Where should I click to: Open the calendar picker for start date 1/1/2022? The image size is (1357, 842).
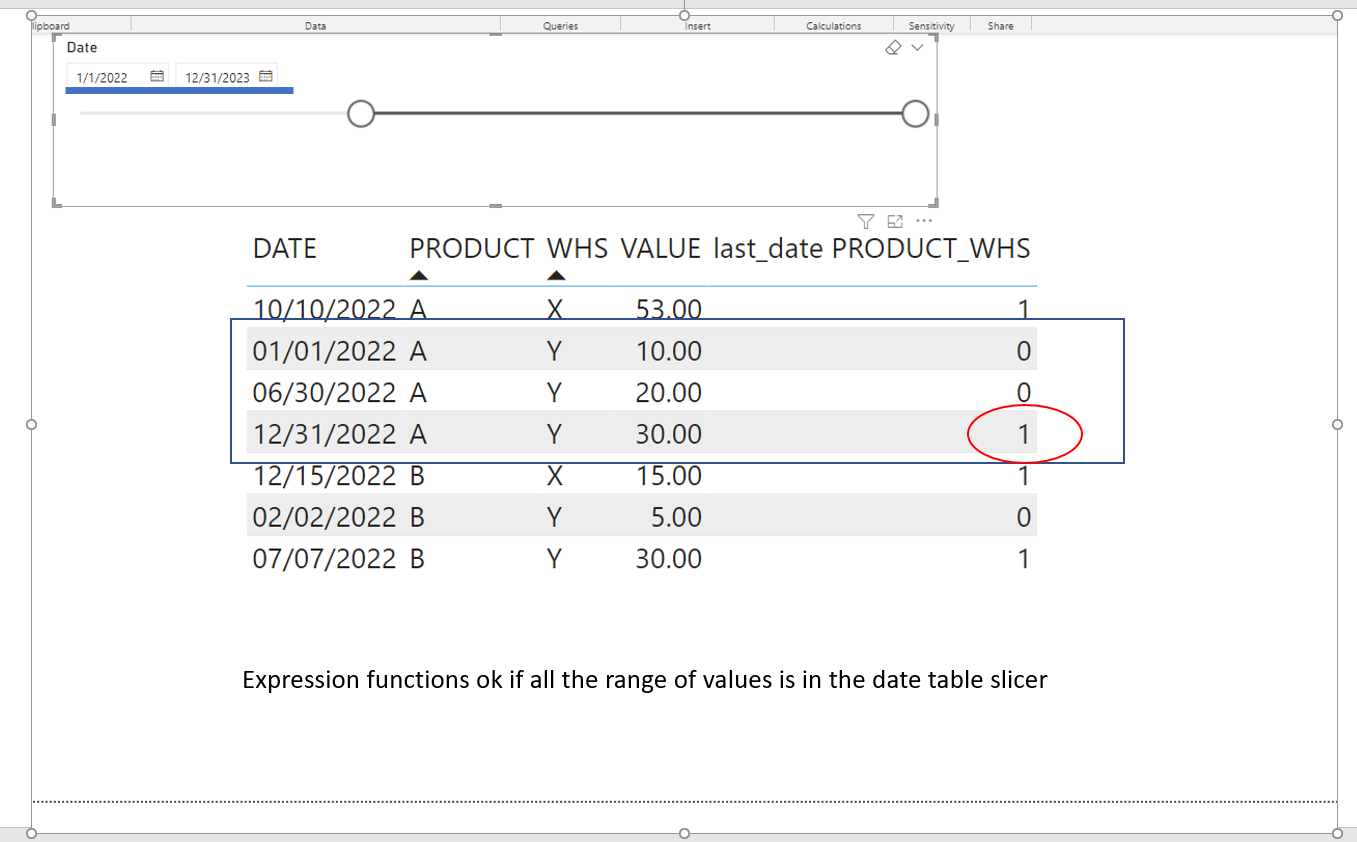(x=157, y=76)
